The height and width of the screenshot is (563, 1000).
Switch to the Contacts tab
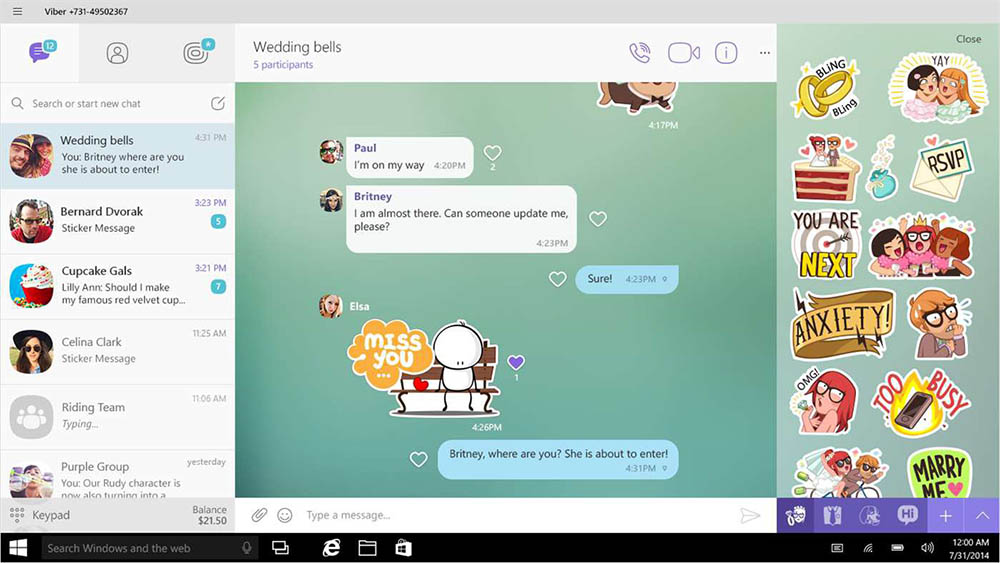pos(117,53)
